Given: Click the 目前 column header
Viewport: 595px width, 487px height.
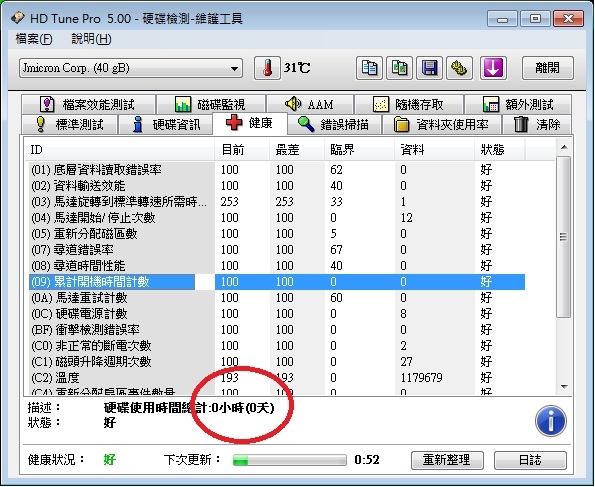Looking at the screenshot, I should 242,150.
